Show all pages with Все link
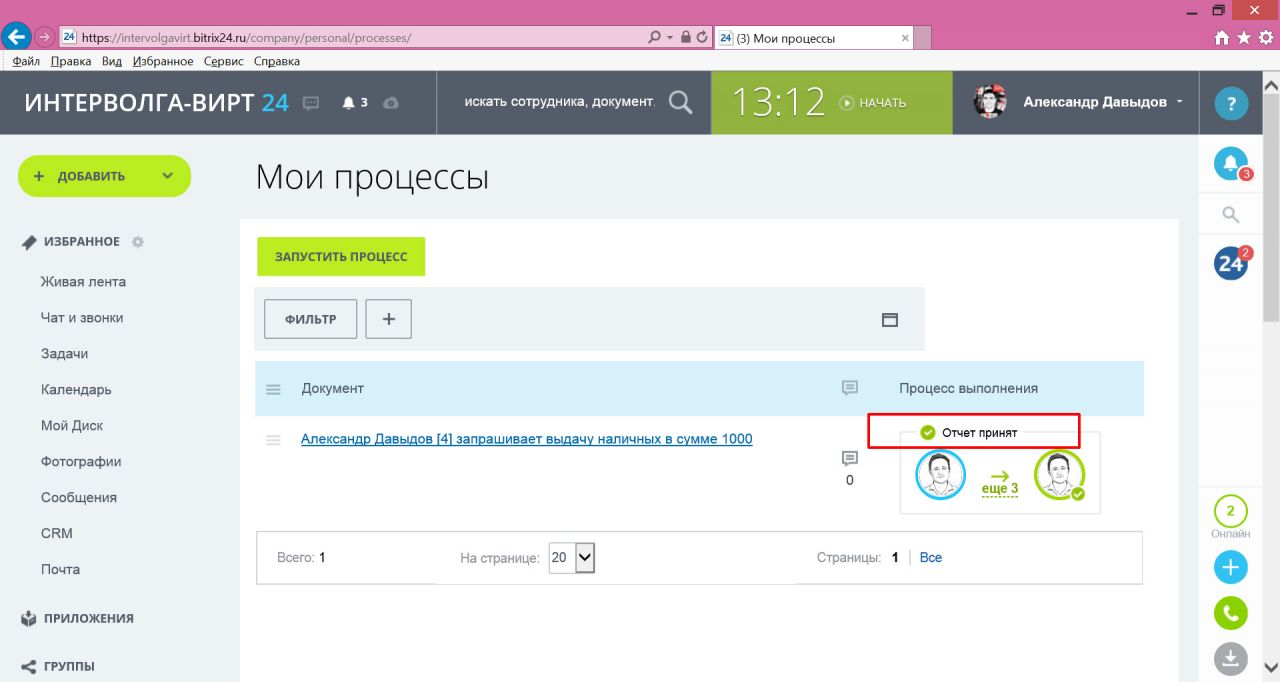The width and height of the screenshot is (1280, 682). pos(931,557)
